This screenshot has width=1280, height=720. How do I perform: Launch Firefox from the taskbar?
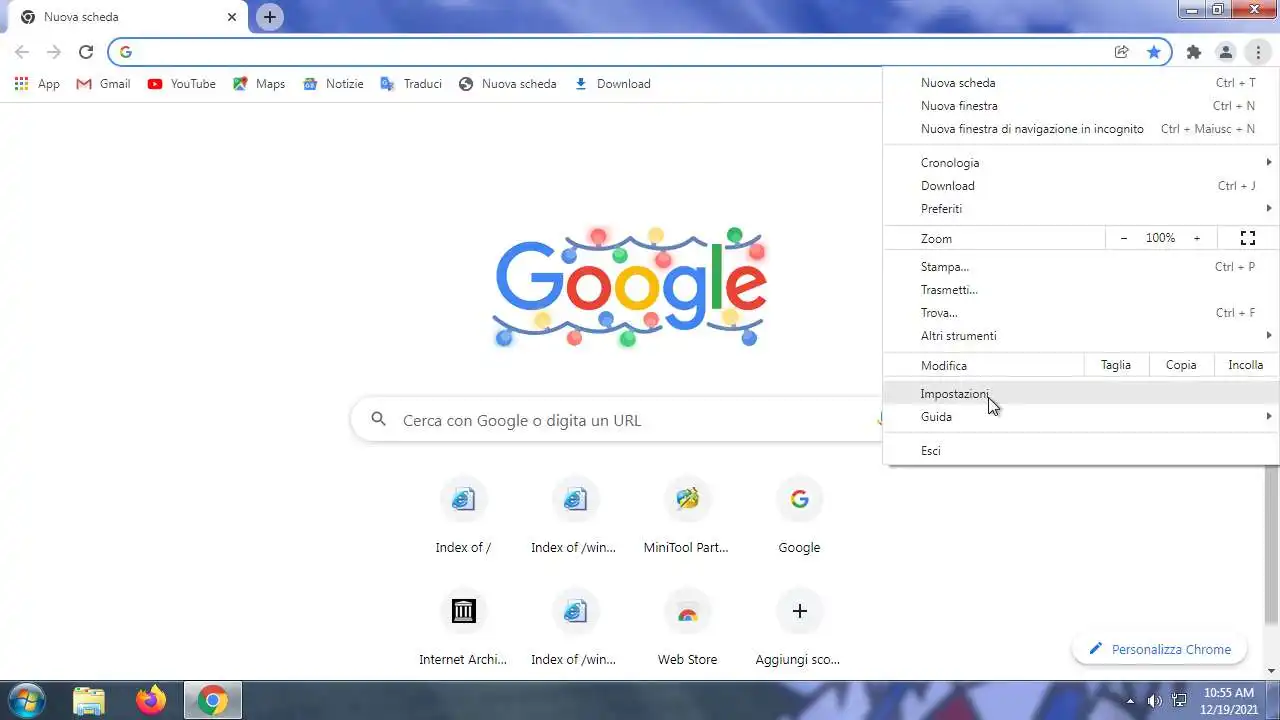151,701
